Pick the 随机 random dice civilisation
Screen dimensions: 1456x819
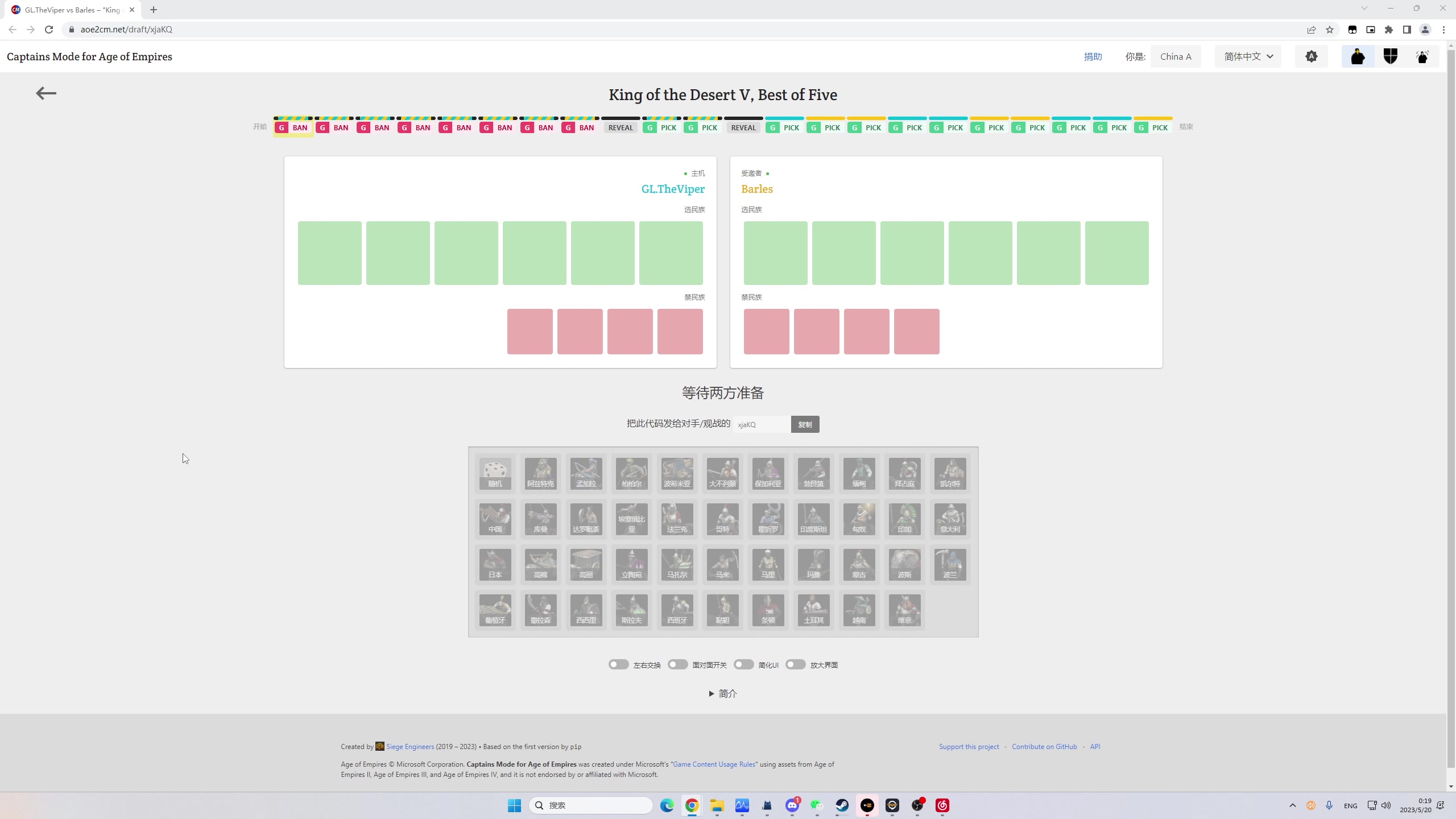pos(495,473)
